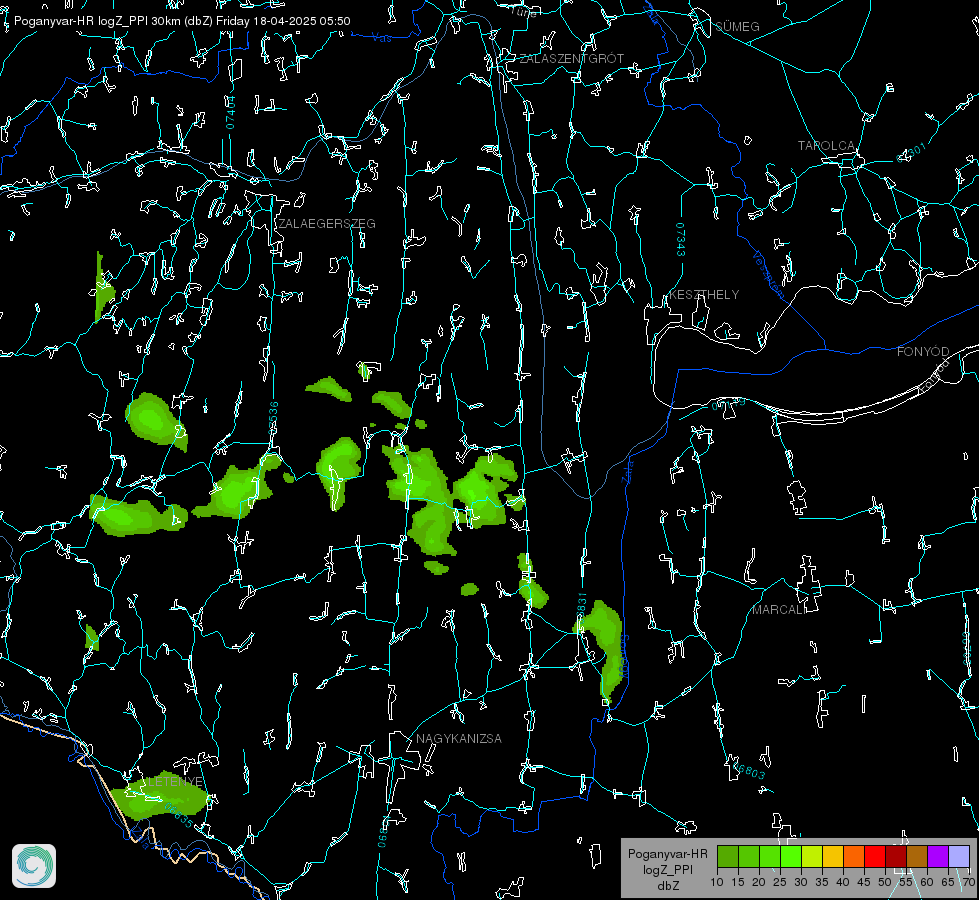Select the 35–40 dBZ yellow legend swatch

[834, 856]
